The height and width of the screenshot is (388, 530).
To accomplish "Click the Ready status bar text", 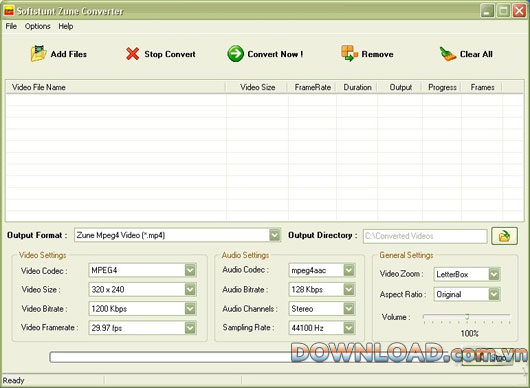I will coord(14,381).
